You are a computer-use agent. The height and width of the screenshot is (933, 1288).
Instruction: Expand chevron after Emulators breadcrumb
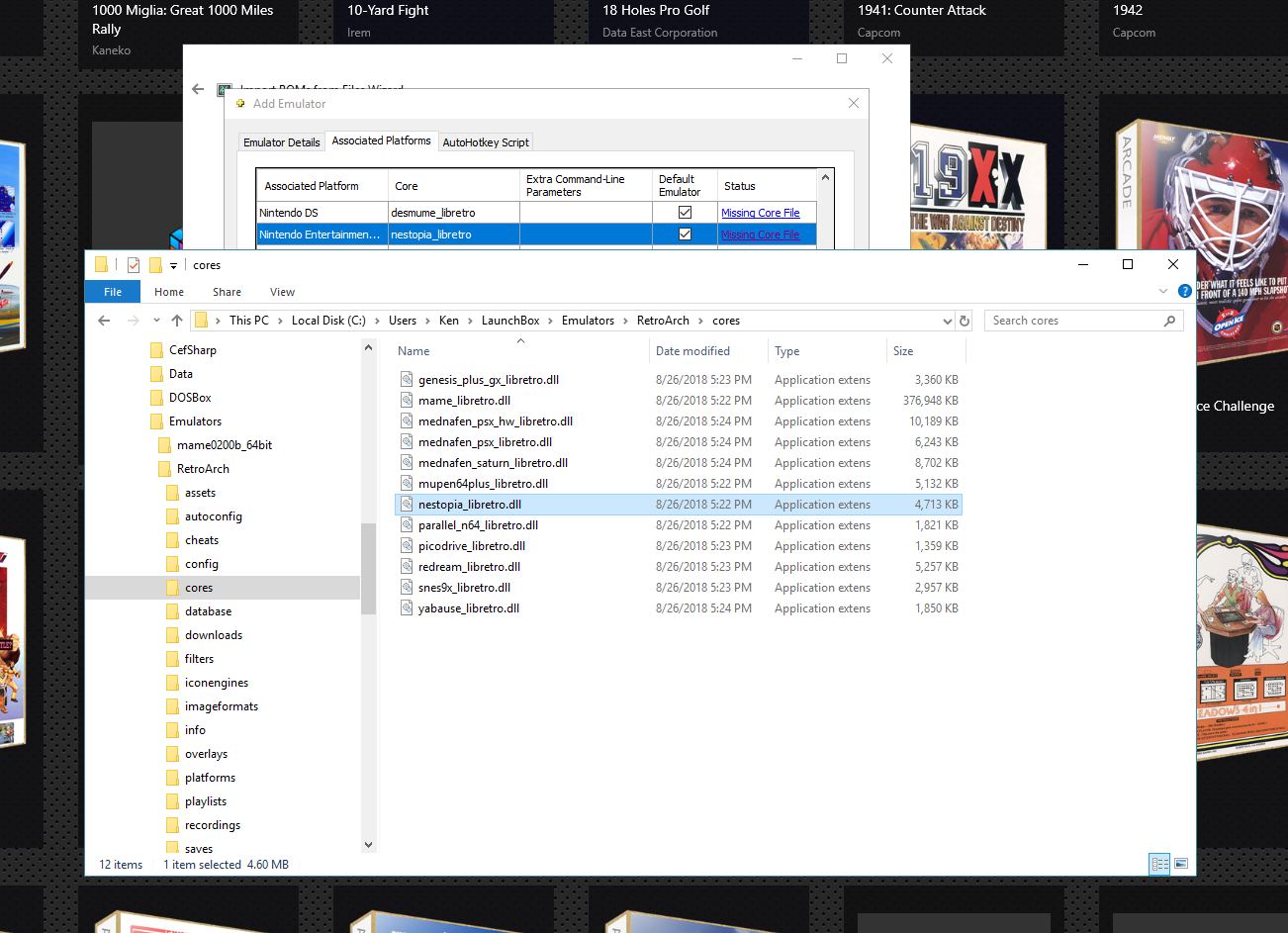(625, 321)
